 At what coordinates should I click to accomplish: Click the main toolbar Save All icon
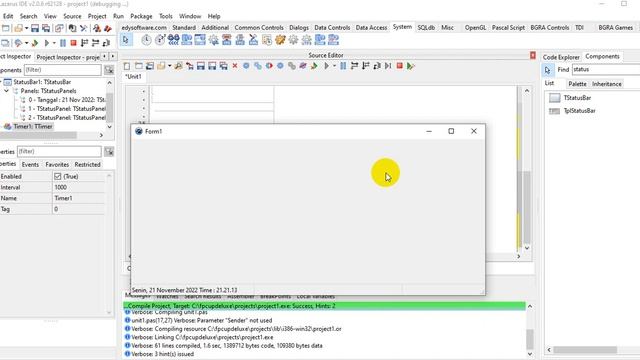46,28
